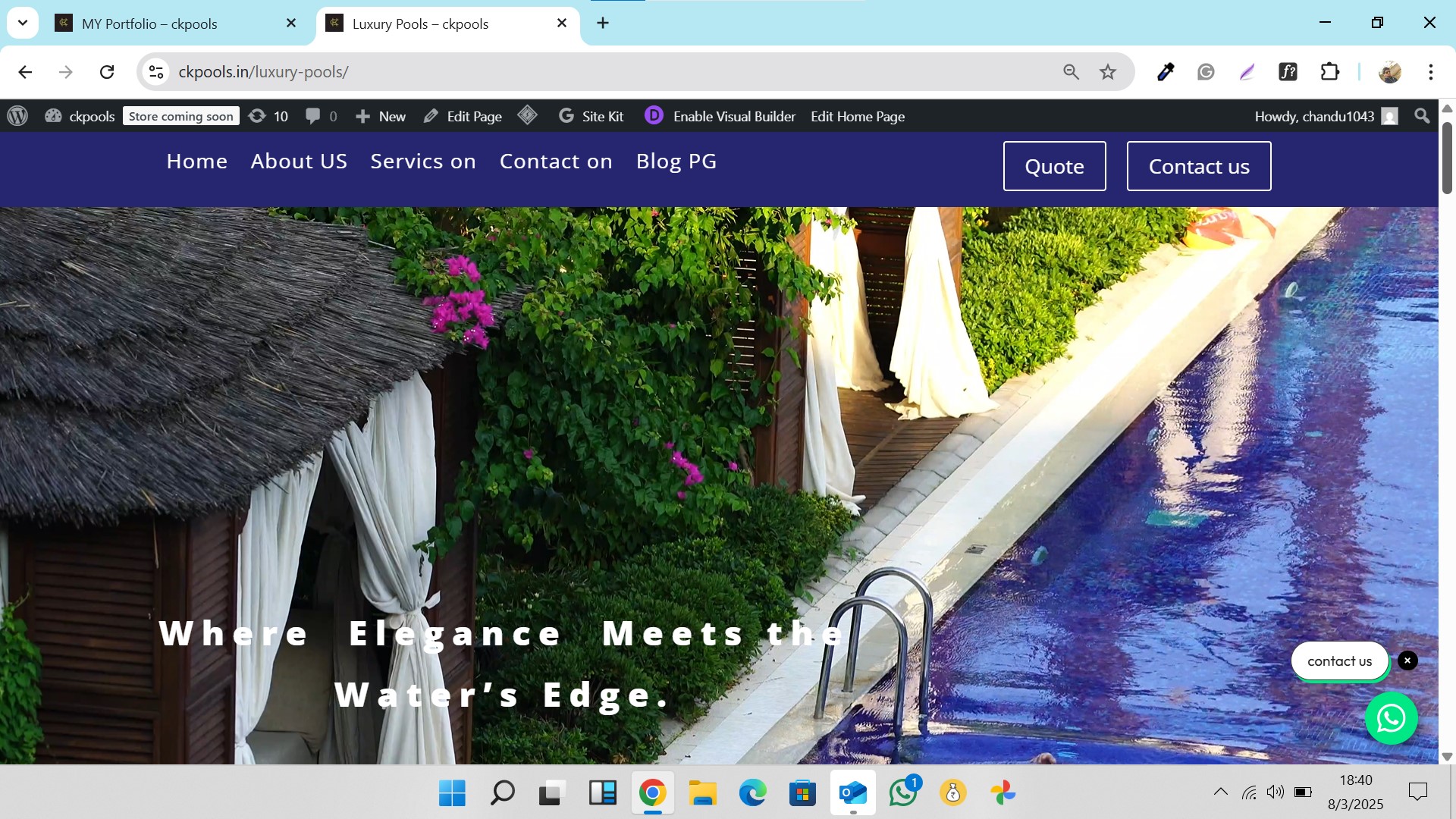Switch to the MY Portfolio – ckpools tab
This screenshot has height=819, width=1456.
coord(150,24)
